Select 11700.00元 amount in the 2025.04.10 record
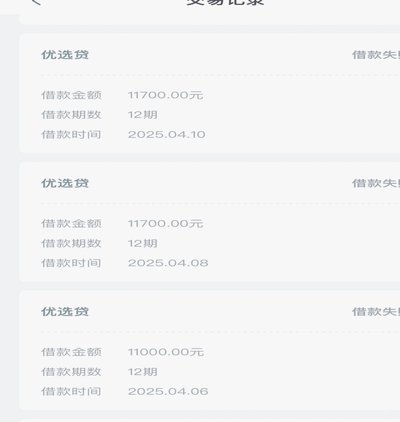400x422 pixels. 165,95
